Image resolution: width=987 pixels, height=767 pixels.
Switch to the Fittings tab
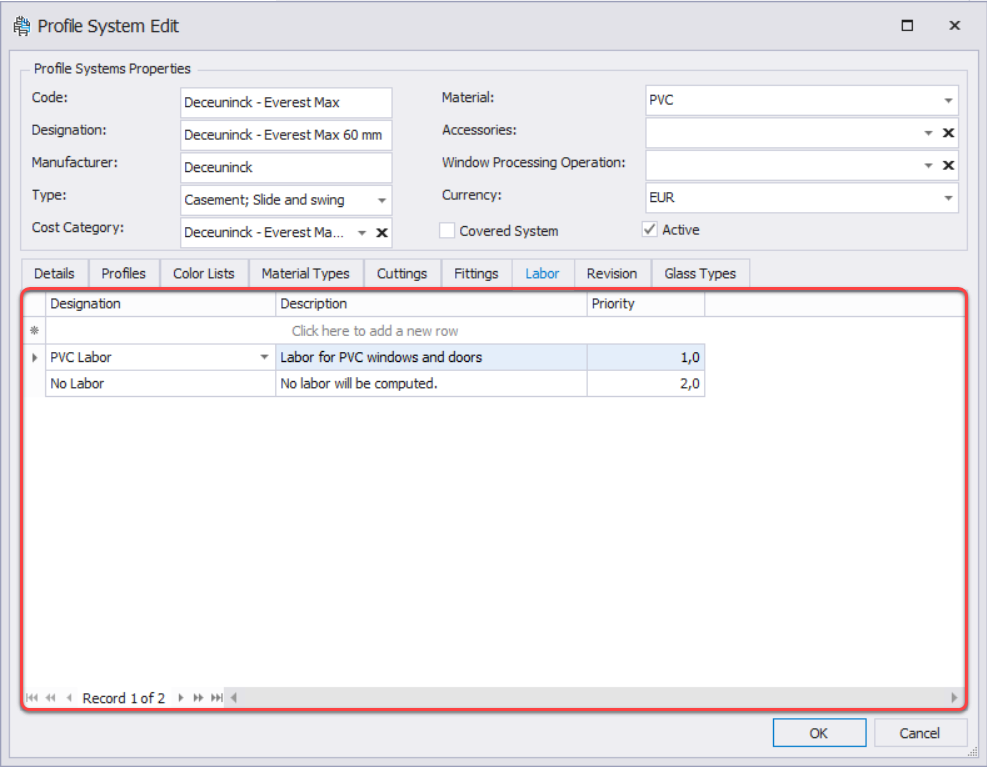tap(476, 273)
